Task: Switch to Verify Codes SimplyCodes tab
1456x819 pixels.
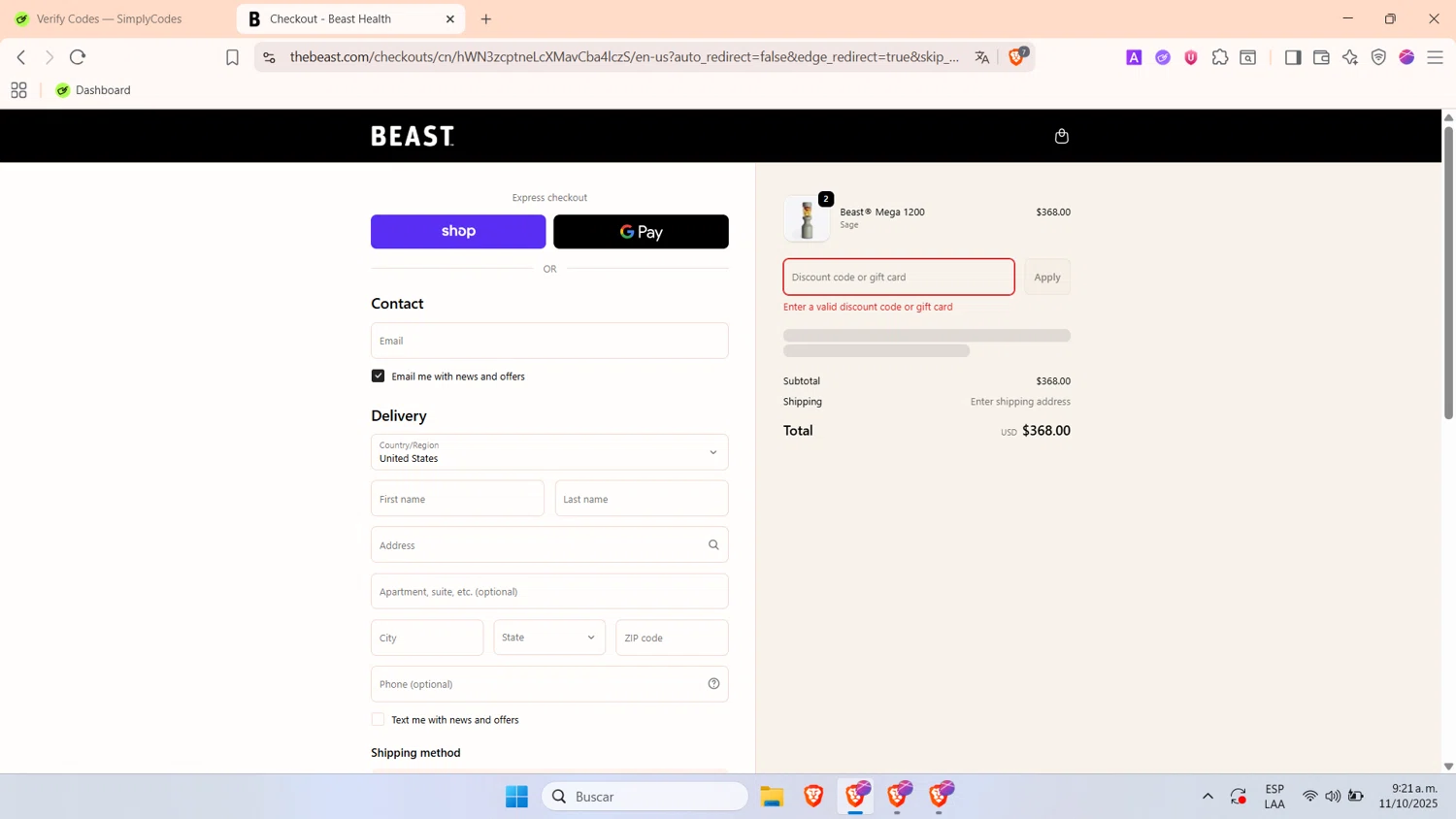Action: click(109, 18)
